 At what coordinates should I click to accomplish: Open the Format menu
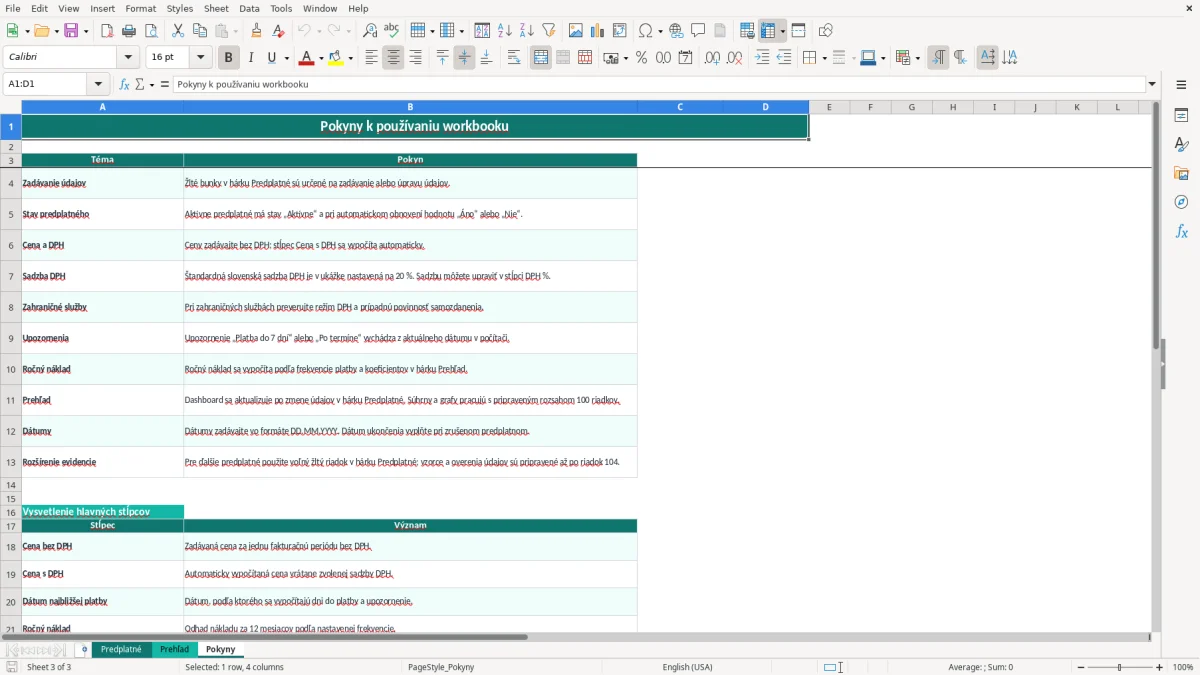tap(140, 8)
